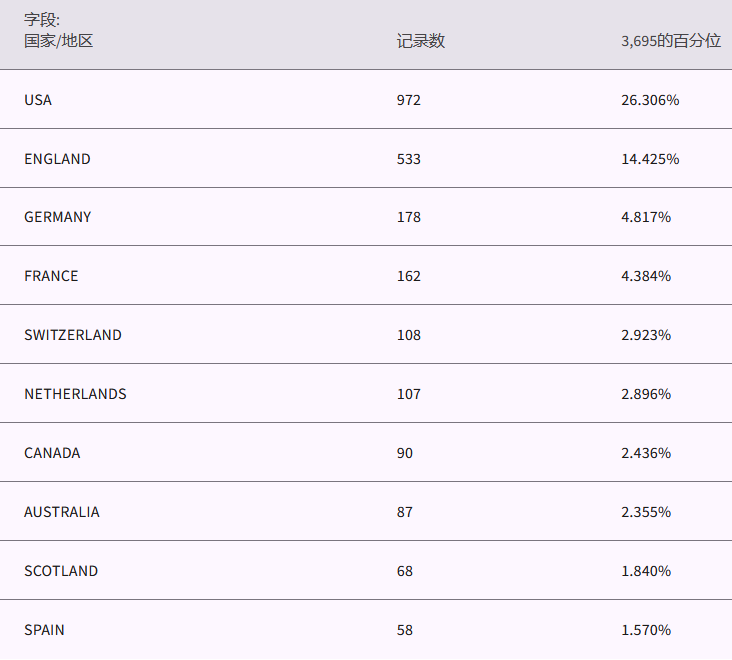Click the record count 972 for USA

(409, 100)
